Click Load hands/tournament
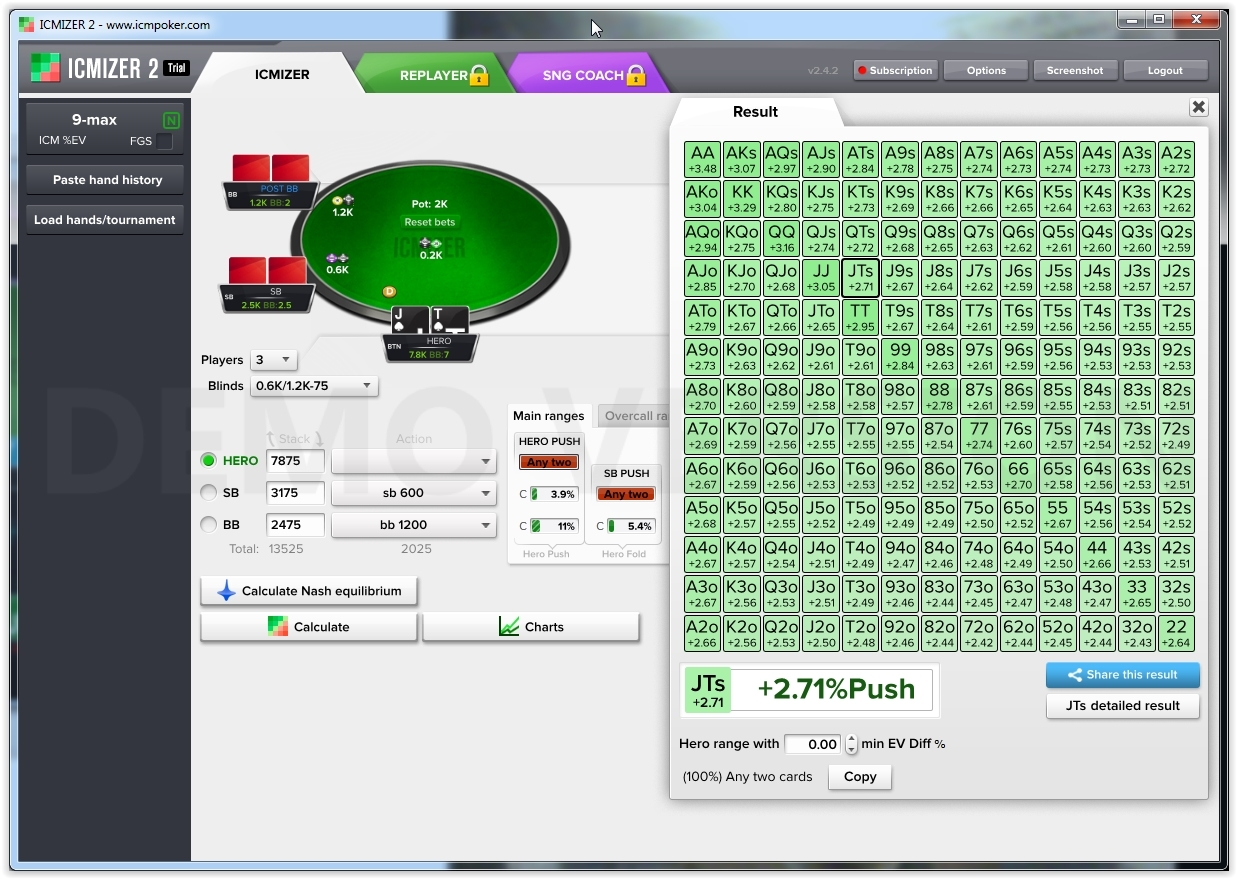 click(105, 220)
